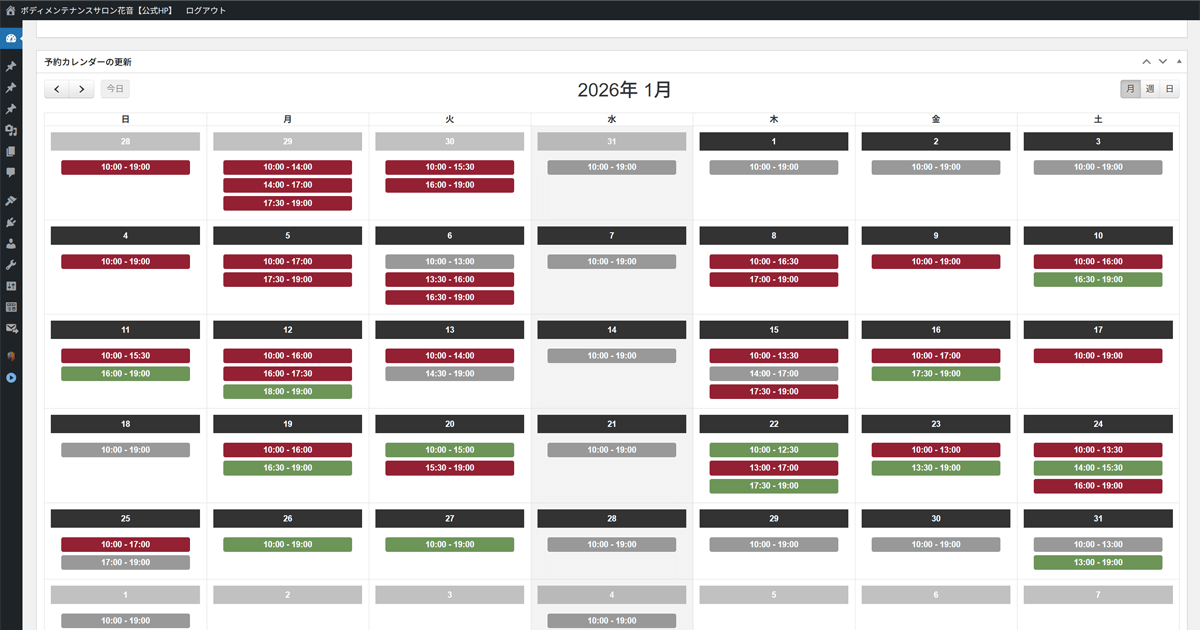Click the Plugins plug icon in sidebar
The height and width of the screenshot is (630, 1200).
11,222
